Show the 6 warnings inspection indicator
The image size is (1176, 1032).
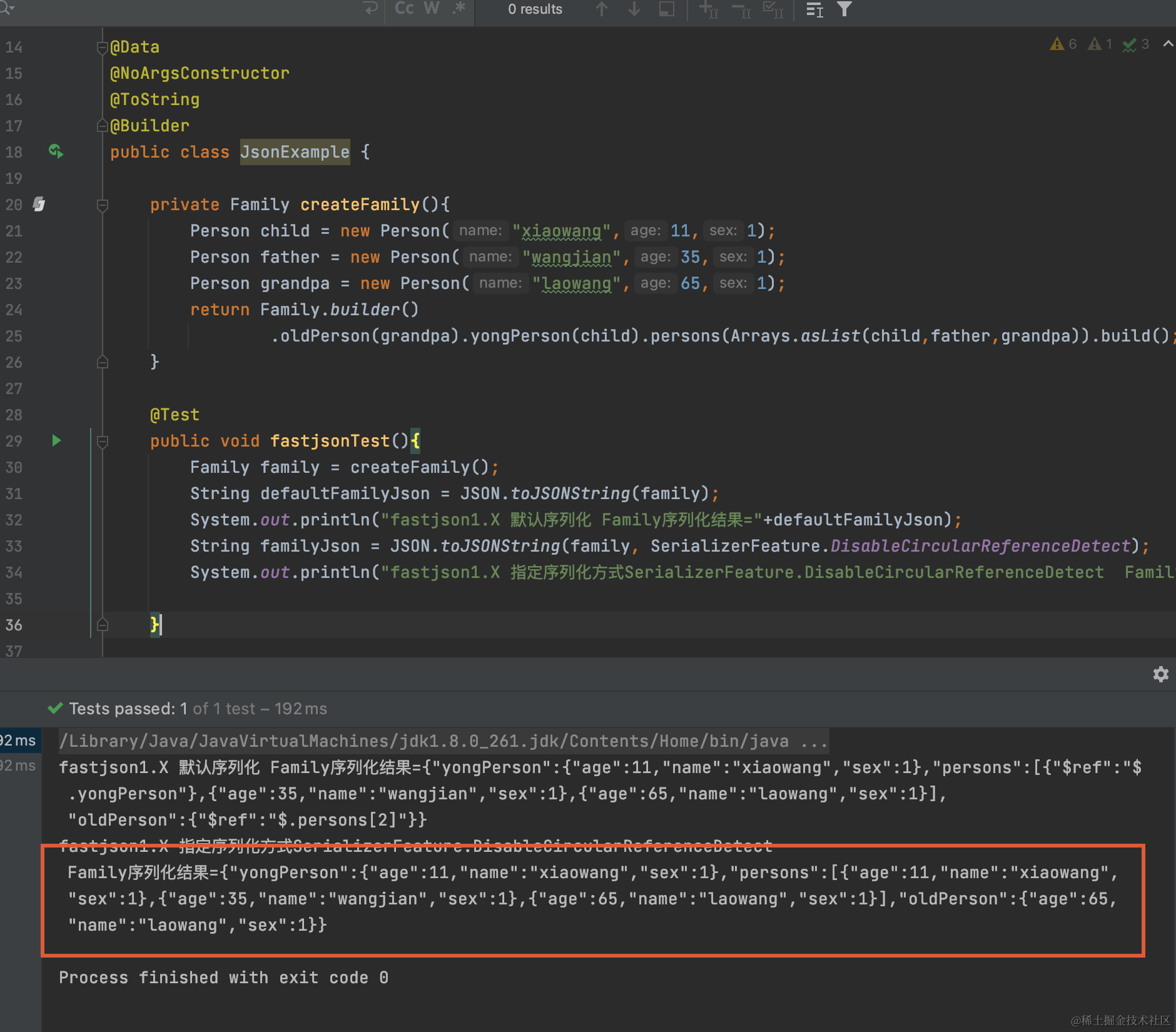1063,44
